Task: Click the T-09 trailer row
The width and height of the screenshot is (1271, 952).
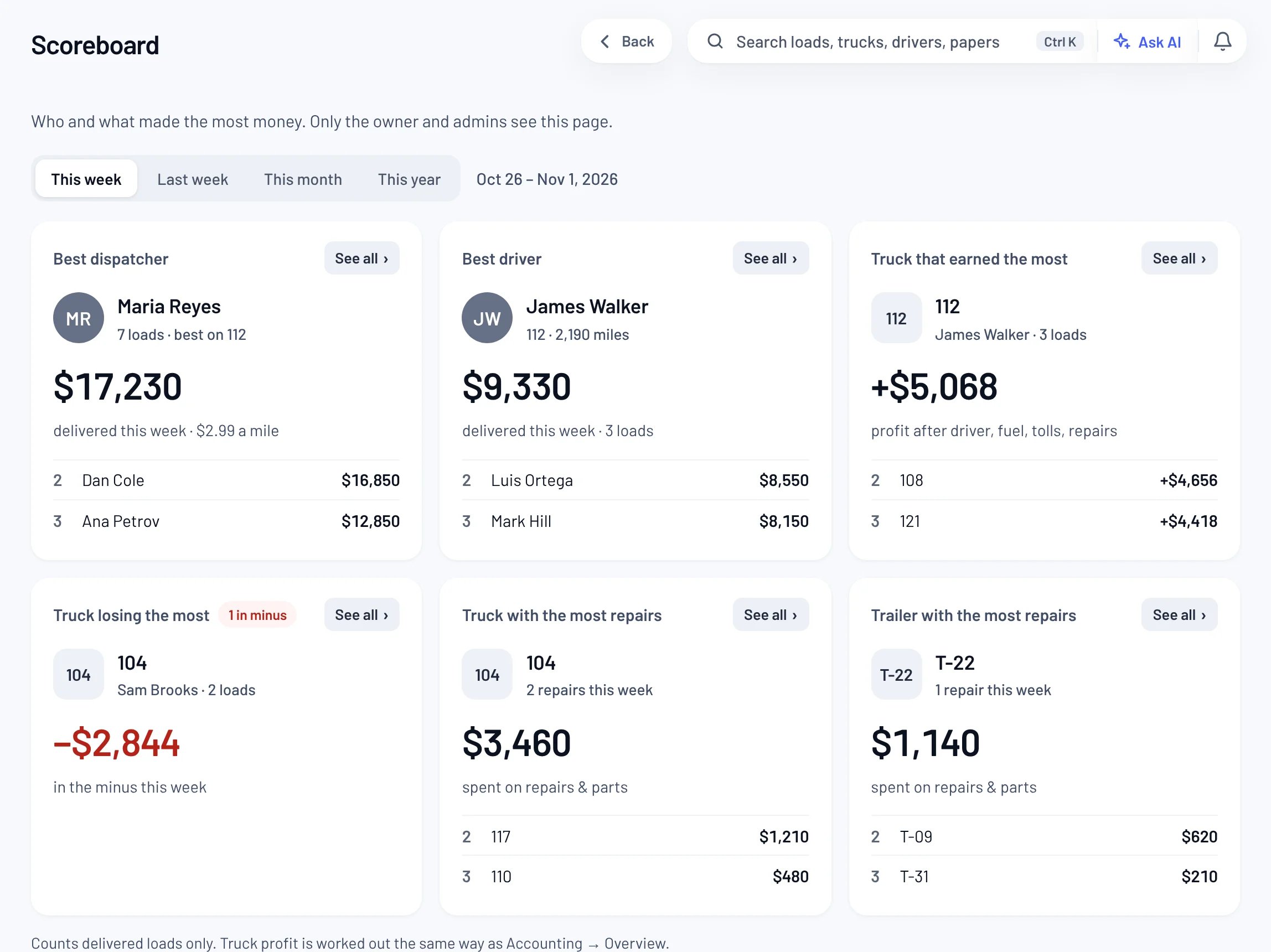Action: pos(1044,836)
